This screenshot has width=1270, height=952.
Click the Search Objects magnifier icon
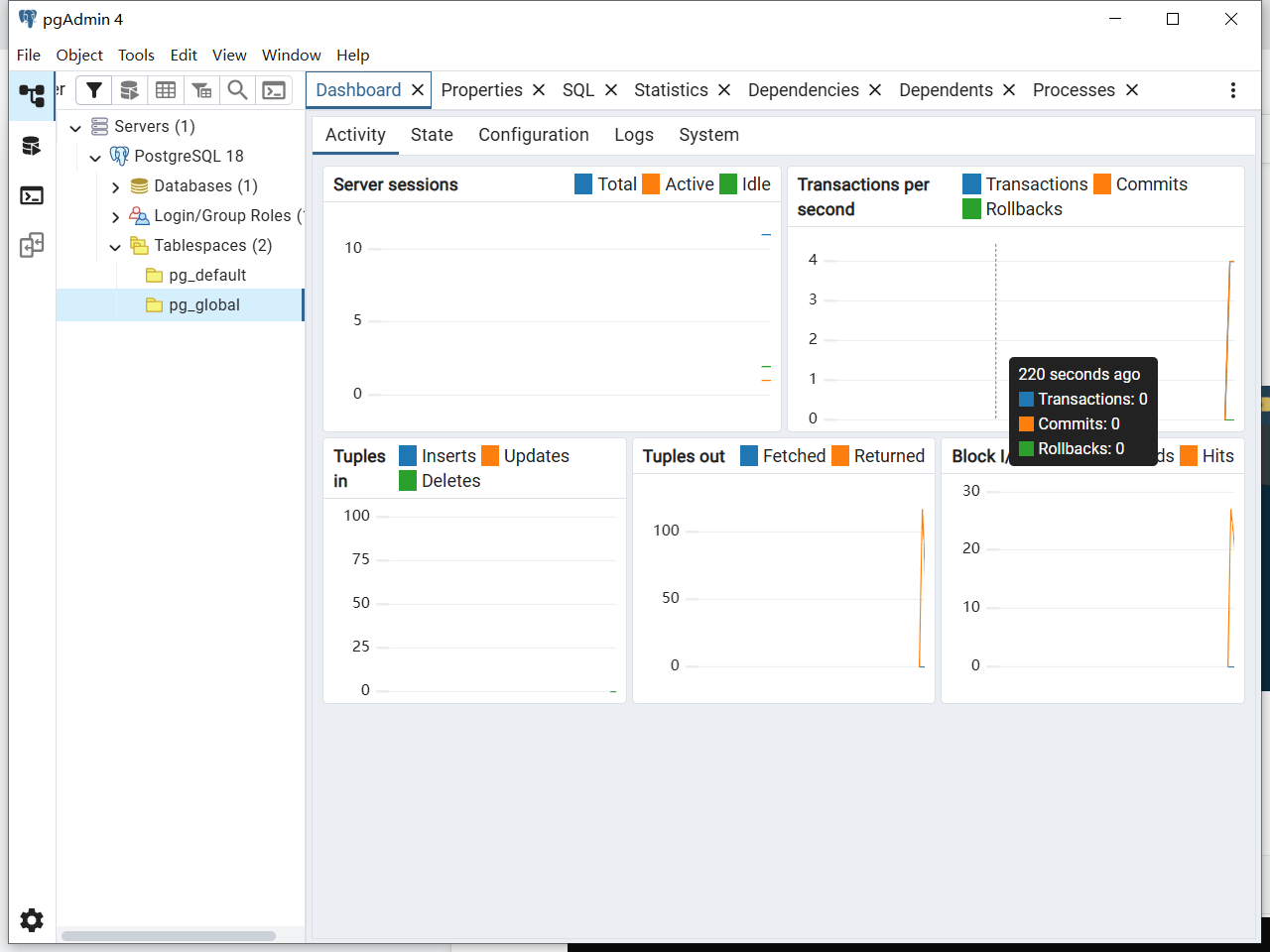pos(237,90)
